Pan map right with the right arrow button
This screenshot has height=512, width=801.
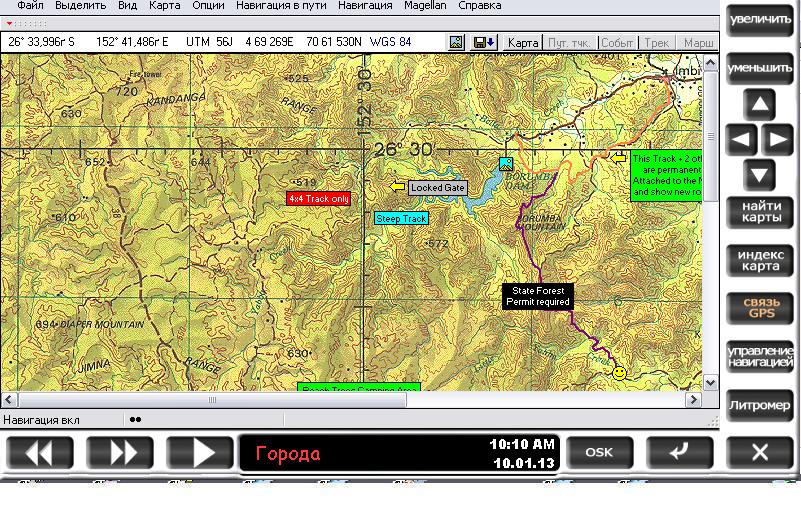point(778,139)
